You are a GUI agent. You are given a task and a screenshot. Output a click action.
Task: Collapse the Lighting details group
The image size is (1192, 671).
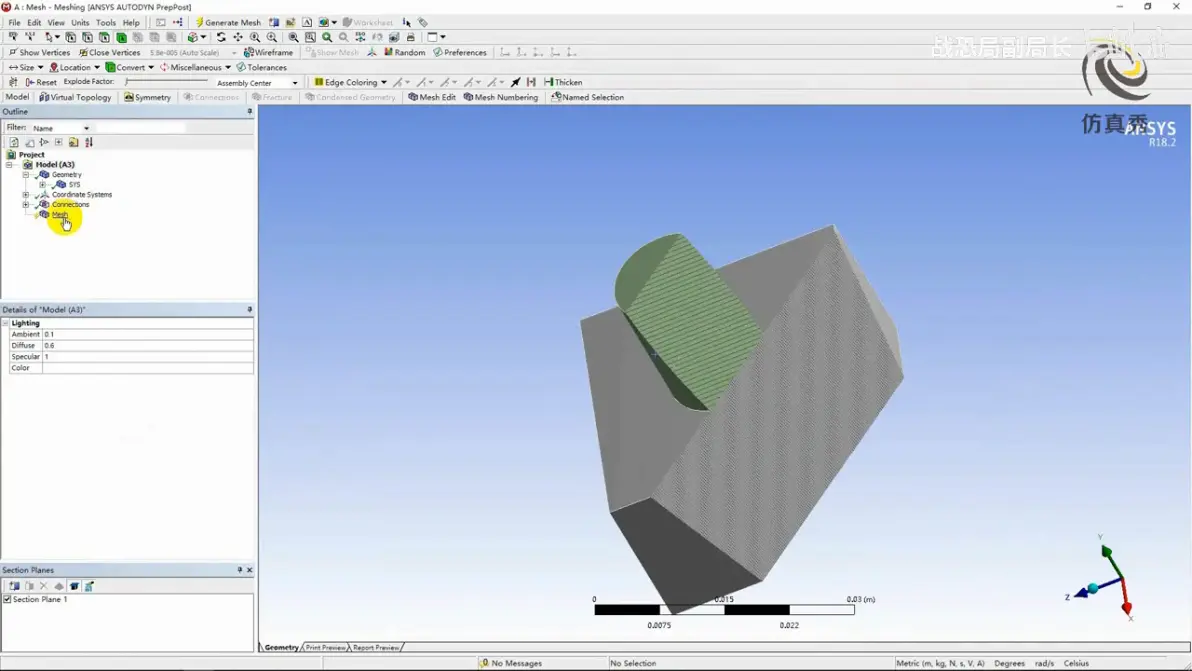tap(5, 323)
